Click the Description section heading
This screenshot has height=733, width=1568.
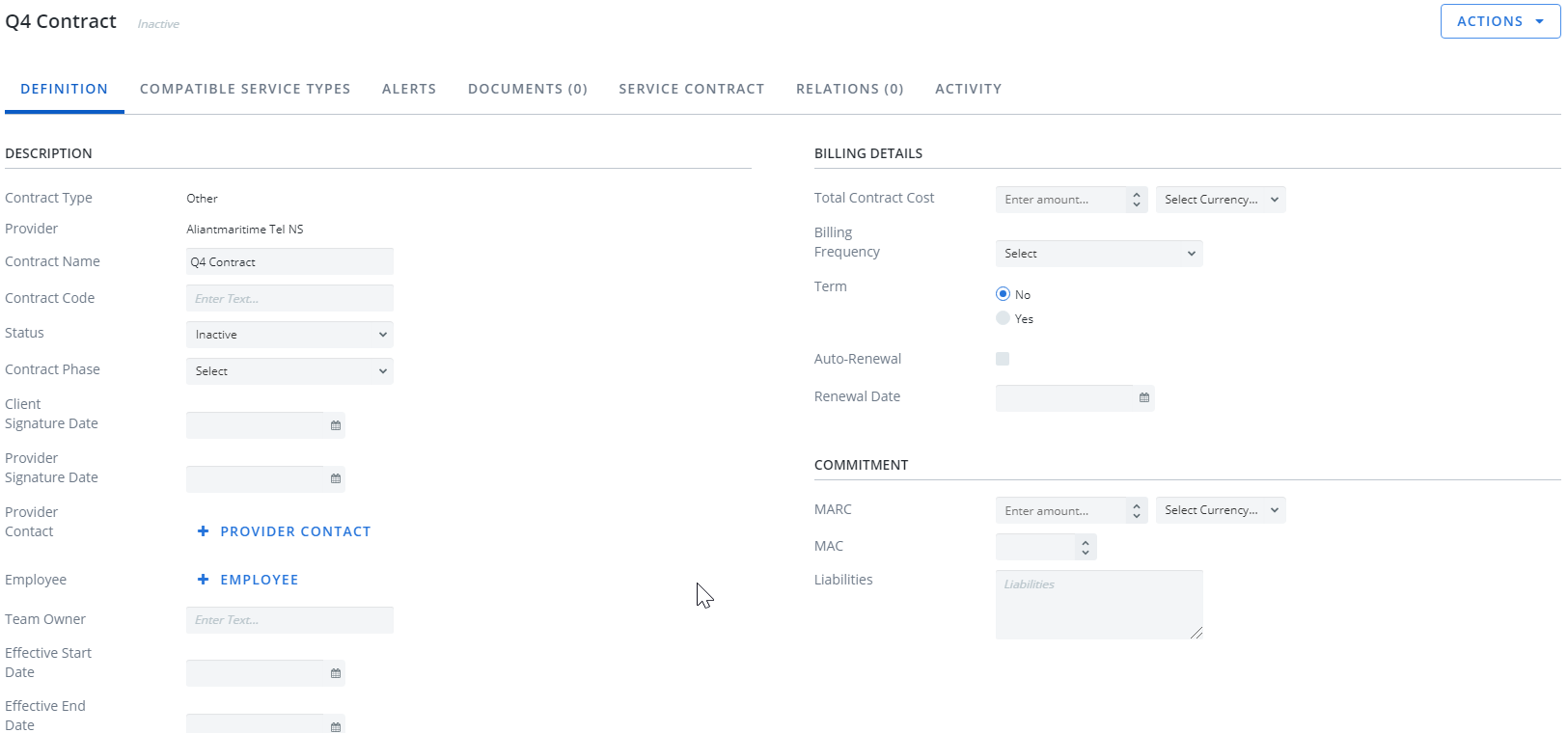pos(48,153)
